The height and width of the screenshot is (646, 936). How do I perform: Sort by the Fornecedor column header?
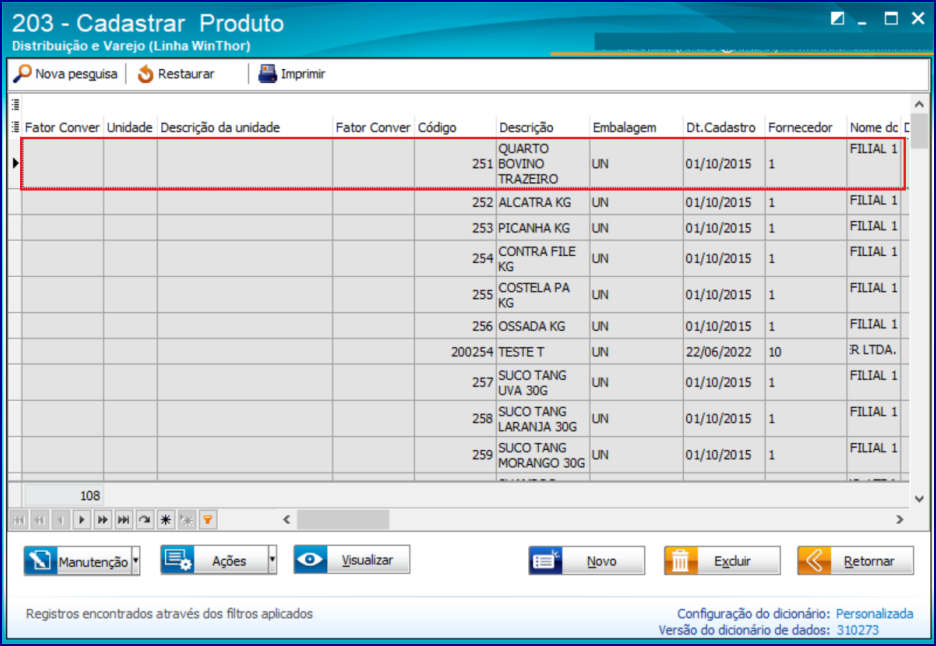[806, 127]
